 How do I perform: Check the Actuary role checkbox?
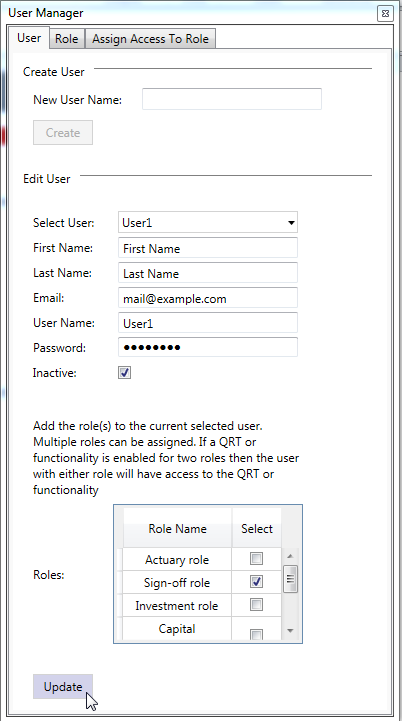[256, 559]
